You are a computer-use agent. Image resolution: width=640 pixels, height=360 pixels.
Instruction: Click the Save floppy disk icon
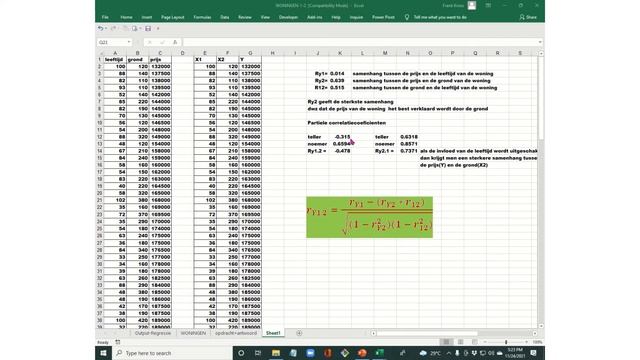click(x=148, y=29)
